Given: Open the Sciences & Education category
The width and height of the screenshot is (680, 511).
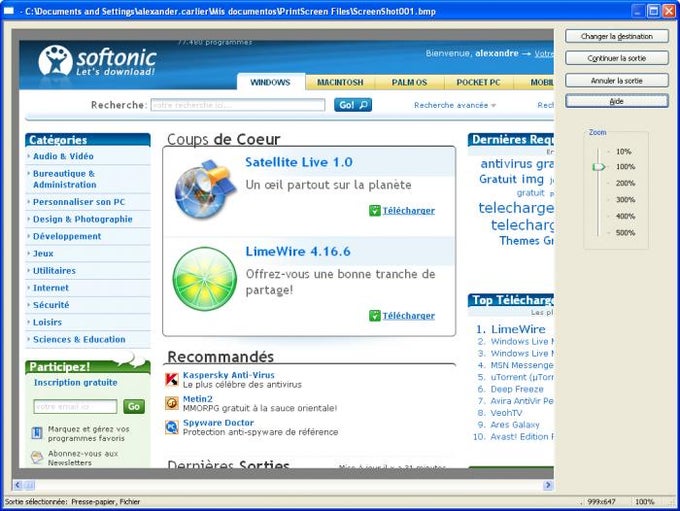Looking at the screenshot, I should coord(79,340).
